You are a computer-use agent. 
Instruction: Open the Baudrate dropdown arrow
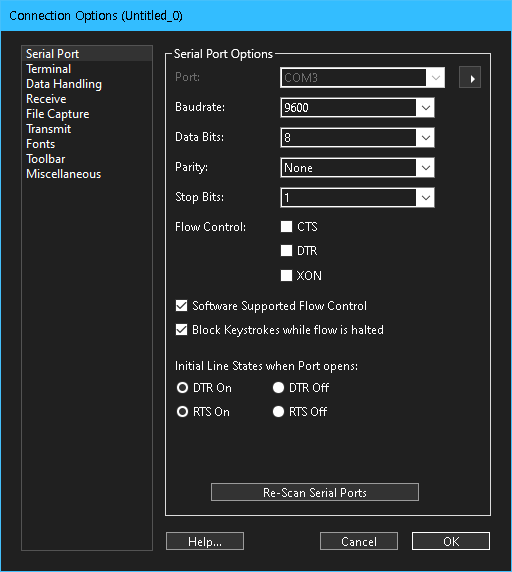(x=426, y=108)
